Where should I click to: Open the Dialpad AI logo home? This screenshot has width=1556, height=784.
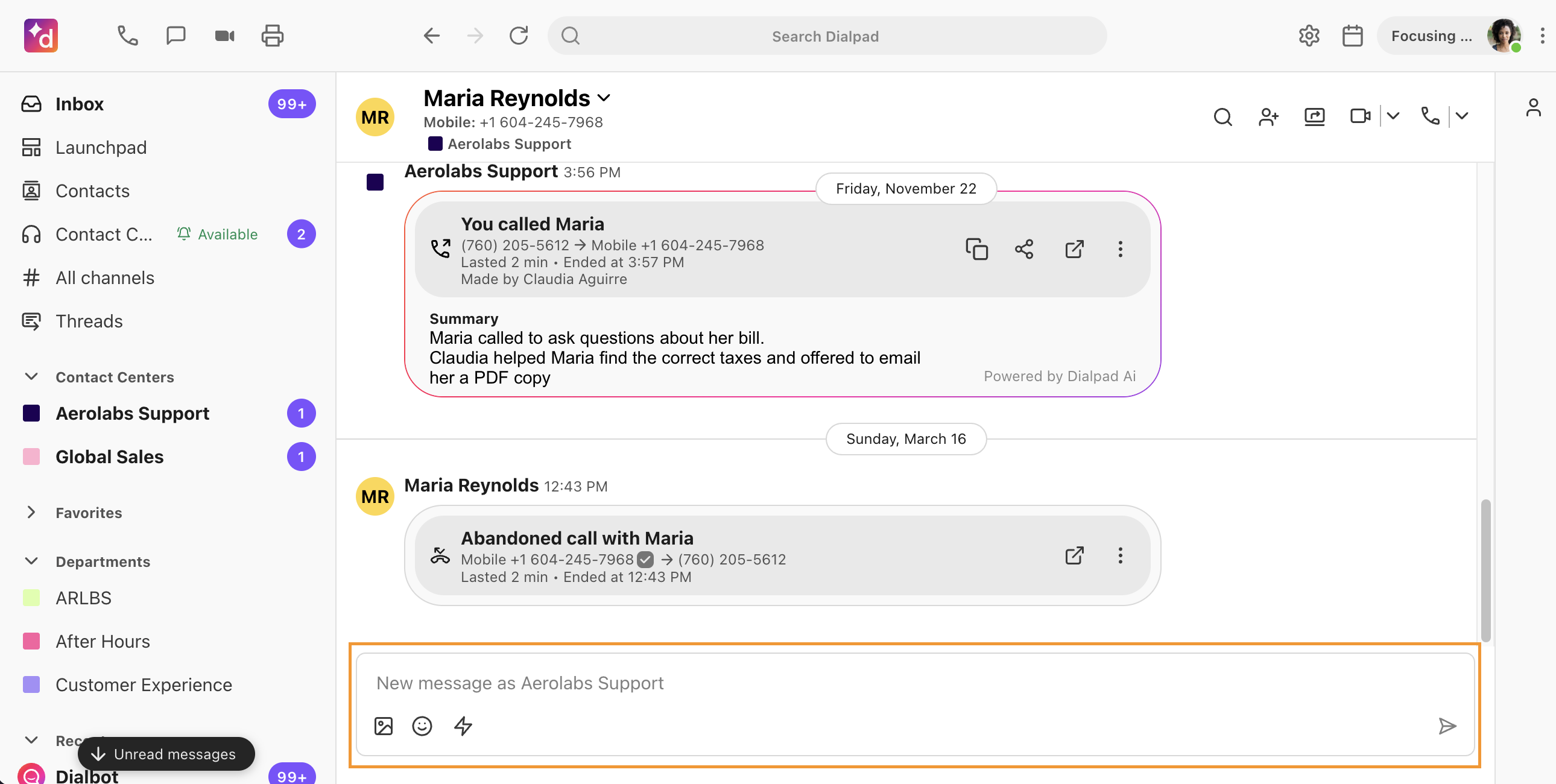click(x=40, y=36)
